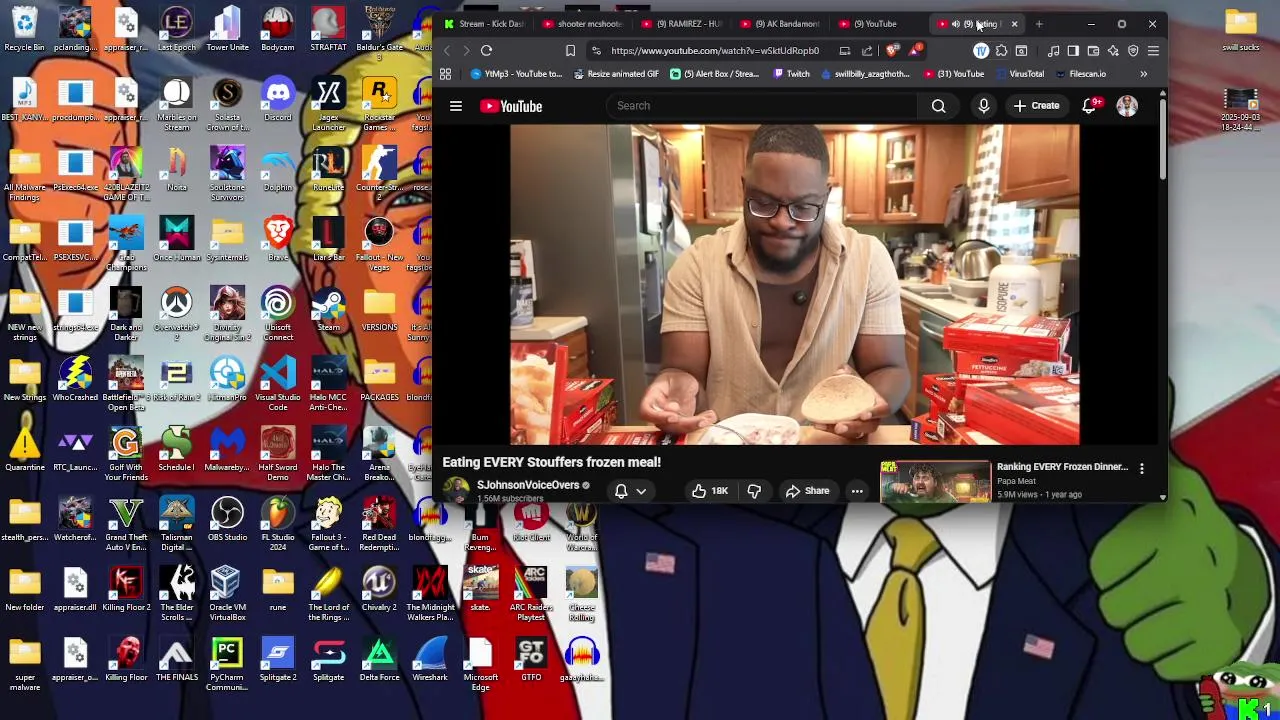Click the YouTube video player area

pyautogui.click(x=795, y=284)
